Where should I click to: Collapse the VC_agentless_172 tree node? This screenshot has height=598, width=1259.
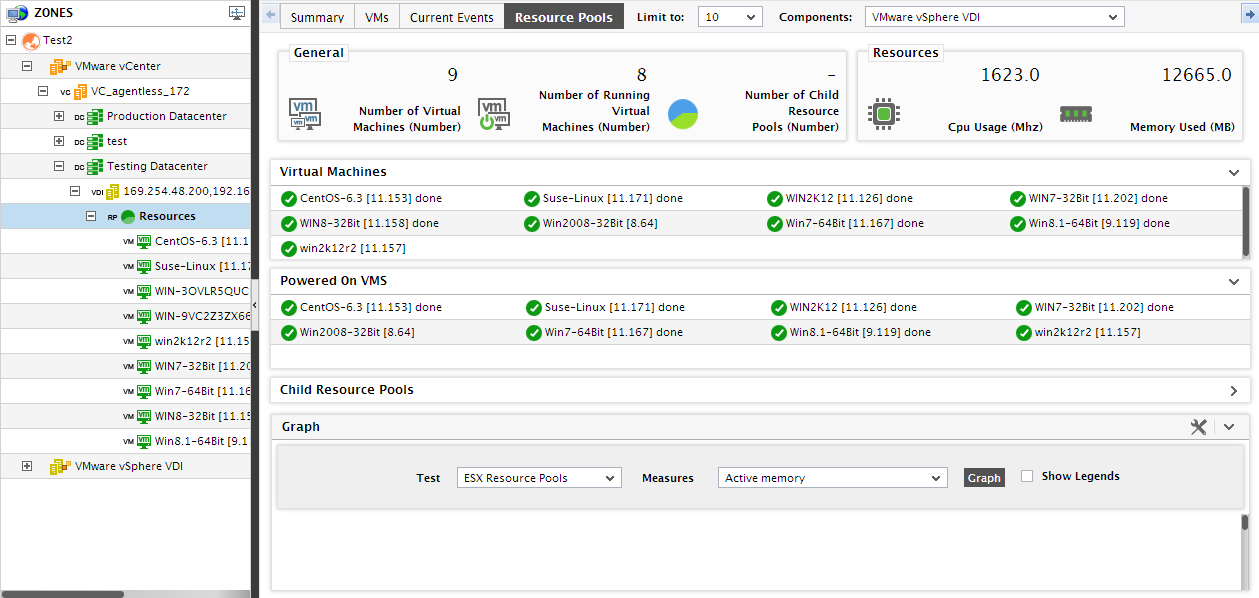click(x=43, y=91)
